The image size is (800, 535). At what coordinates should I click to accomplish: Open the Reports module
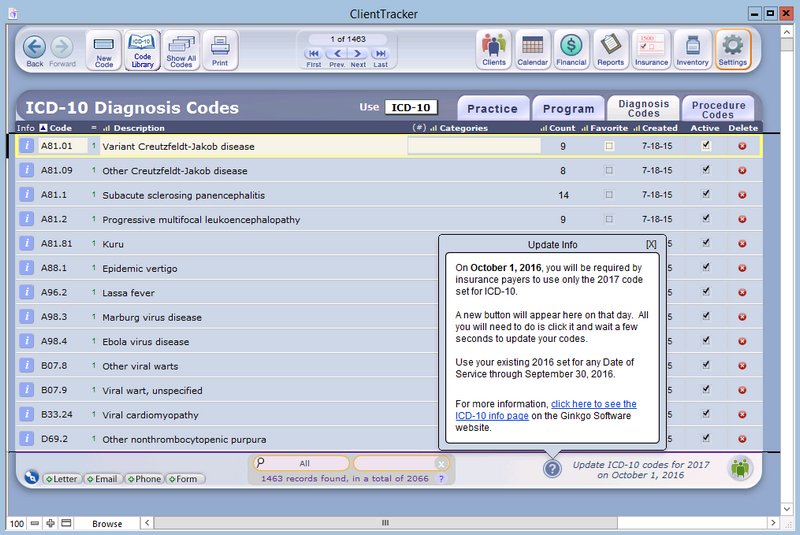(611, 49)
